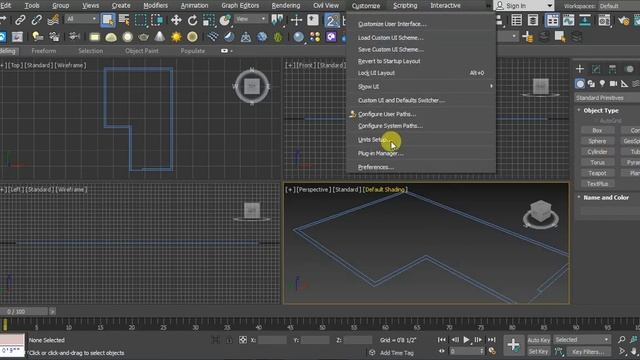Open the Scripting menu
This screenshot has height=360, width=640.
404,6
